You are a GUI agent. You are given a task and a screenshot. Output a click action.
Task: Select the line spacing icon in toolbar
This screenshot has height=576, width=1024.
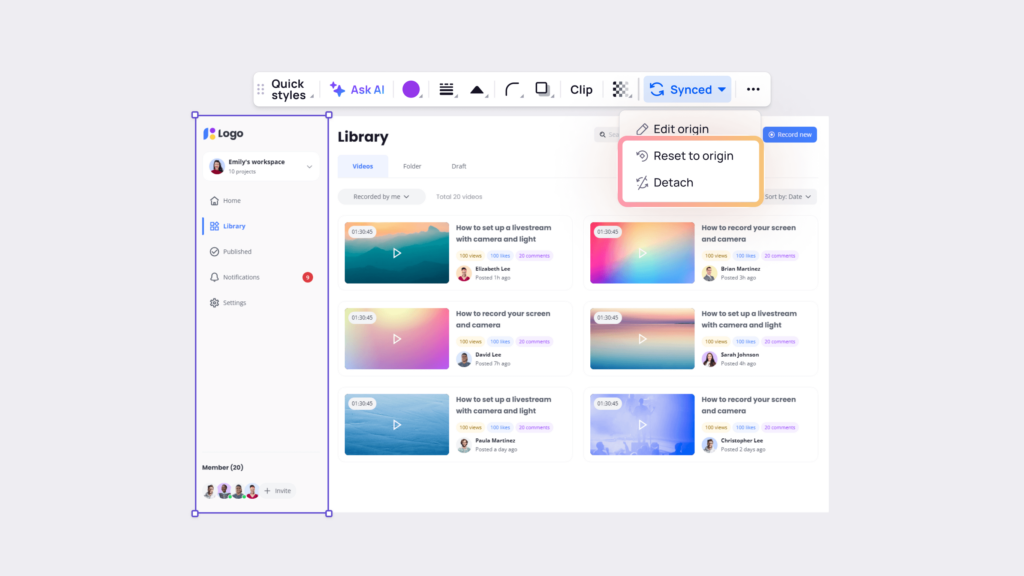coord(446,89)
